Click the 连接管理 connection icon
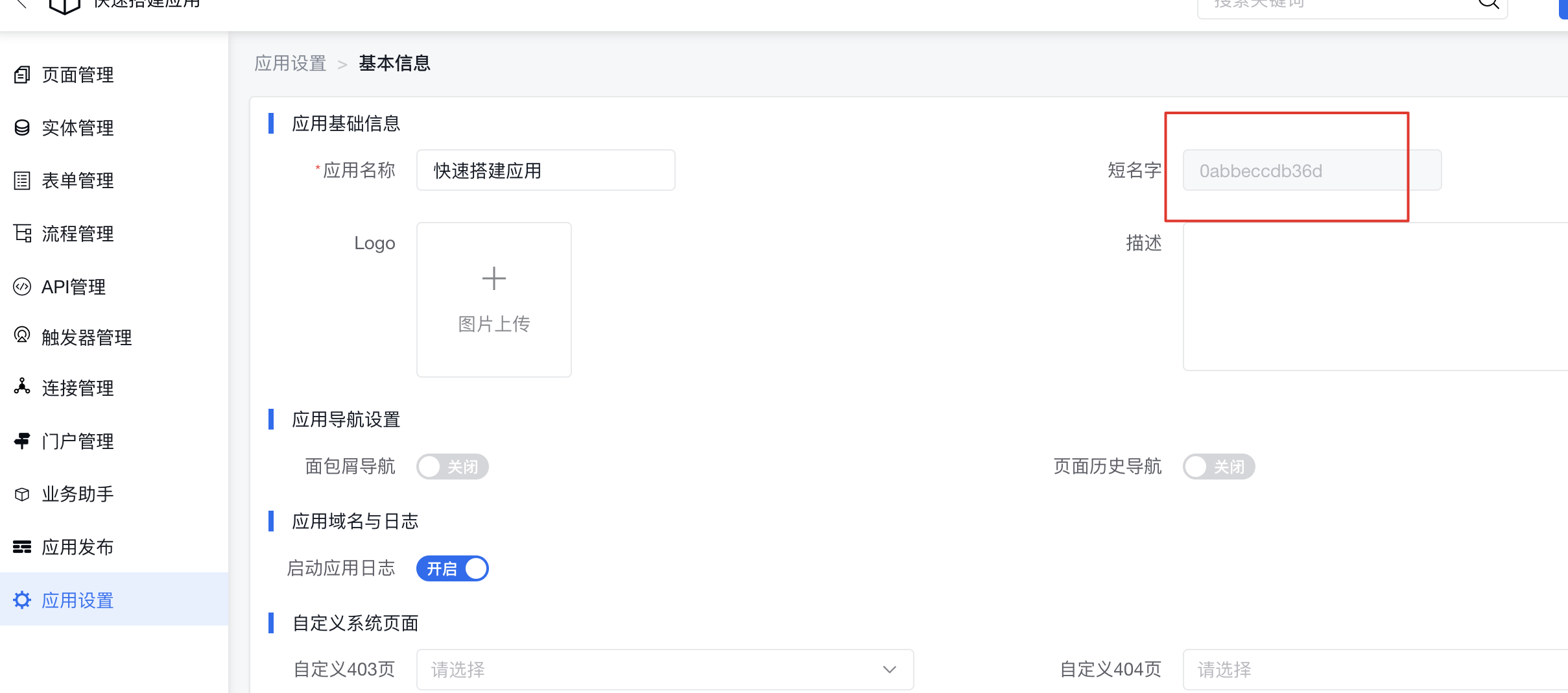The height and width of the screenshot is (693, 1568). (x=22, y=387)
